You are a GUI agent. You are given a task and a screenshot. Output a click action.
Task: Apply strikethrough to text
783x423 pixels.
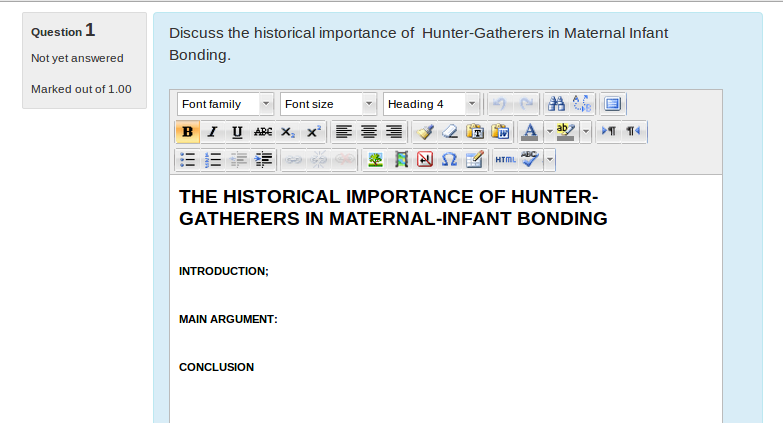[262, 132]
